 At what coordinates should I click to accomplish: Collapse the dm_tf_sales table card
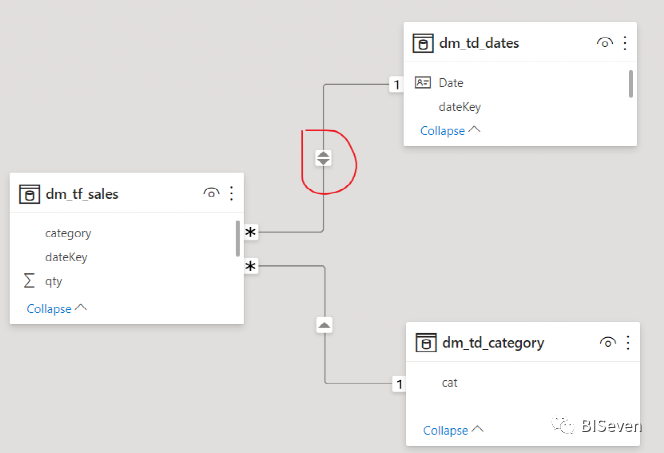tap(56, 309)
